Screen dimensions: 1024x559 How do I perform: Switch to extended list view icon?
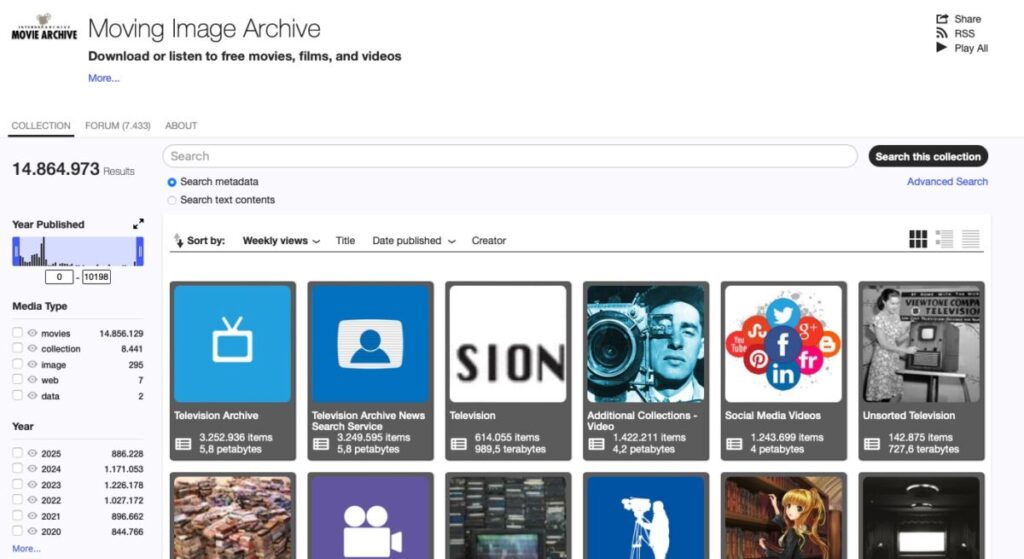click(944, 239)
